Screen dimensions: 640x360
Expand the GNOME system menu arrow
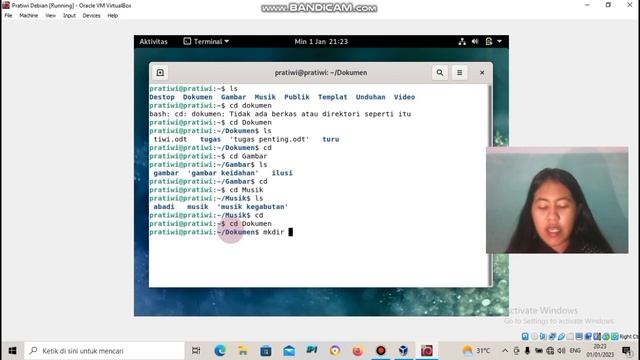tap(500, 42)
